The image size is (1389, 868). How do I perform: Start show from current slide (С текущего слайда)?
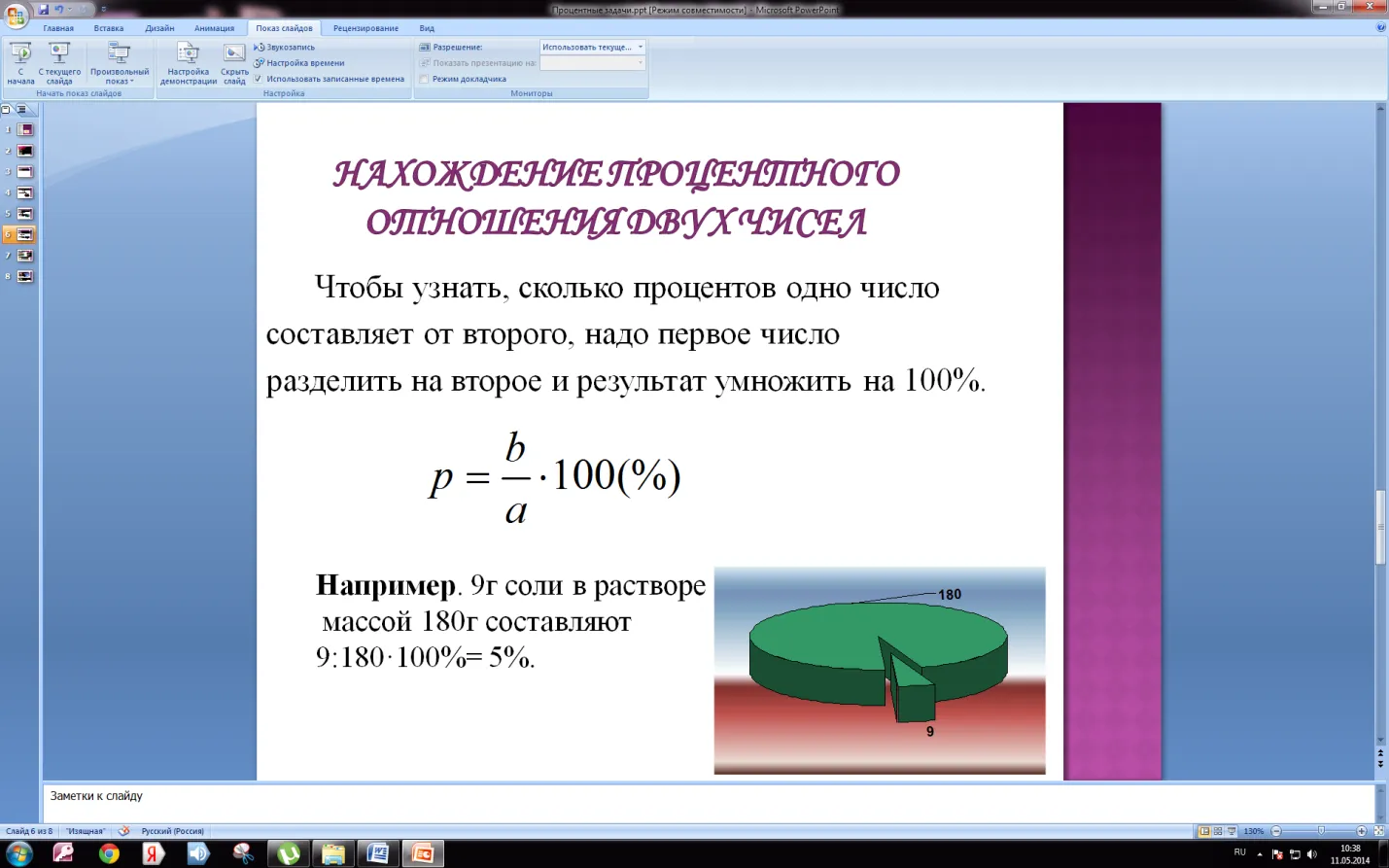59,63
